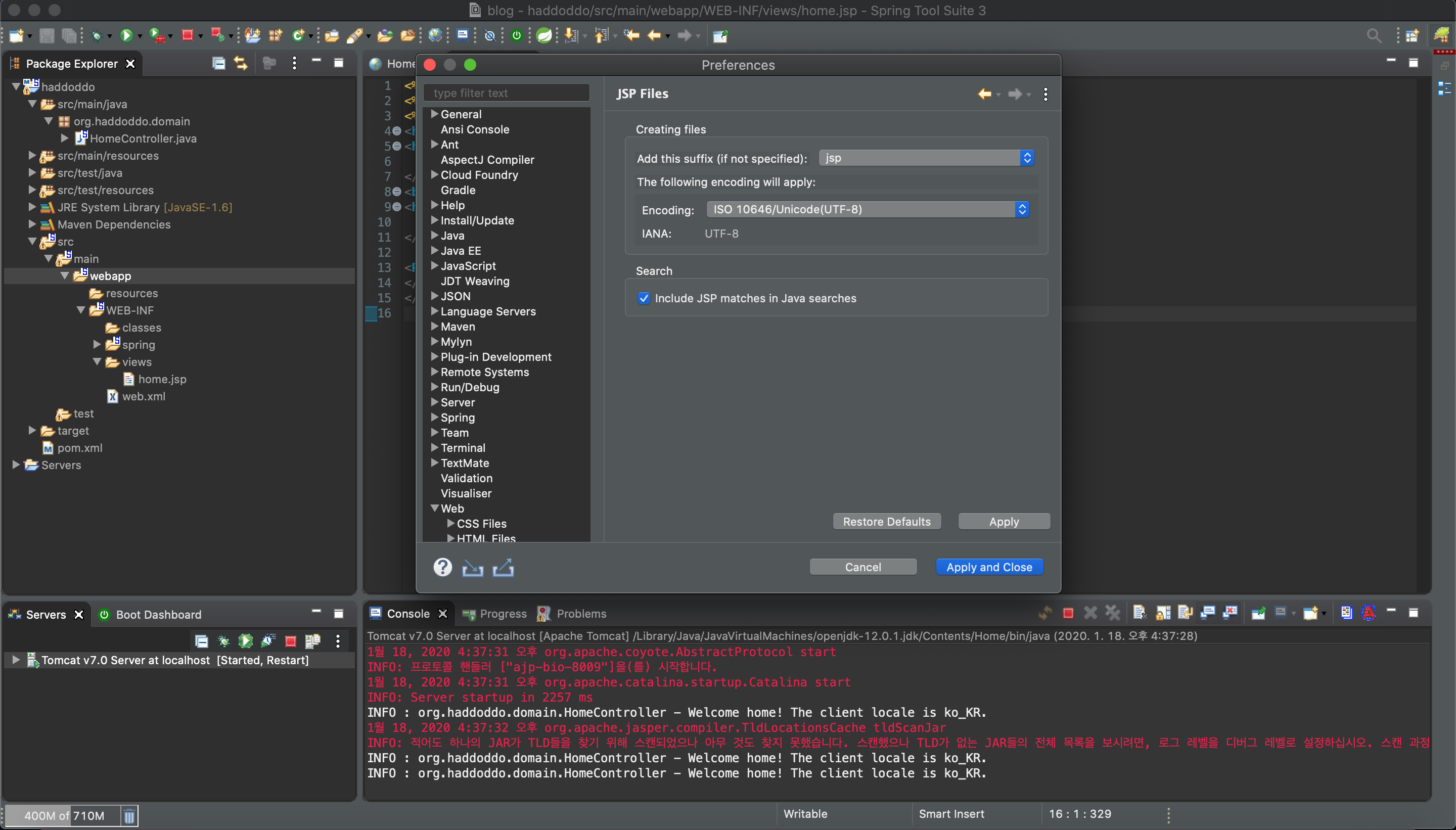Click the Apply and Close button
Viewport: 1456px width, 830px height.
point(989,567)
